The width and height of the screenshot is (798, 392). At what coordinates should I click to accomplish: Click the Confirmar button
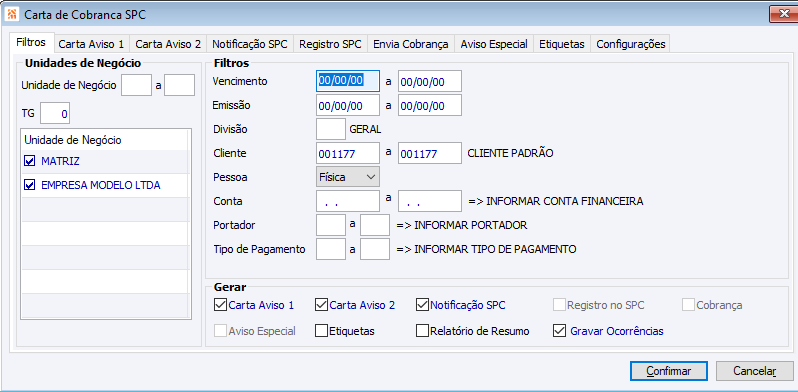pos(668,371)
